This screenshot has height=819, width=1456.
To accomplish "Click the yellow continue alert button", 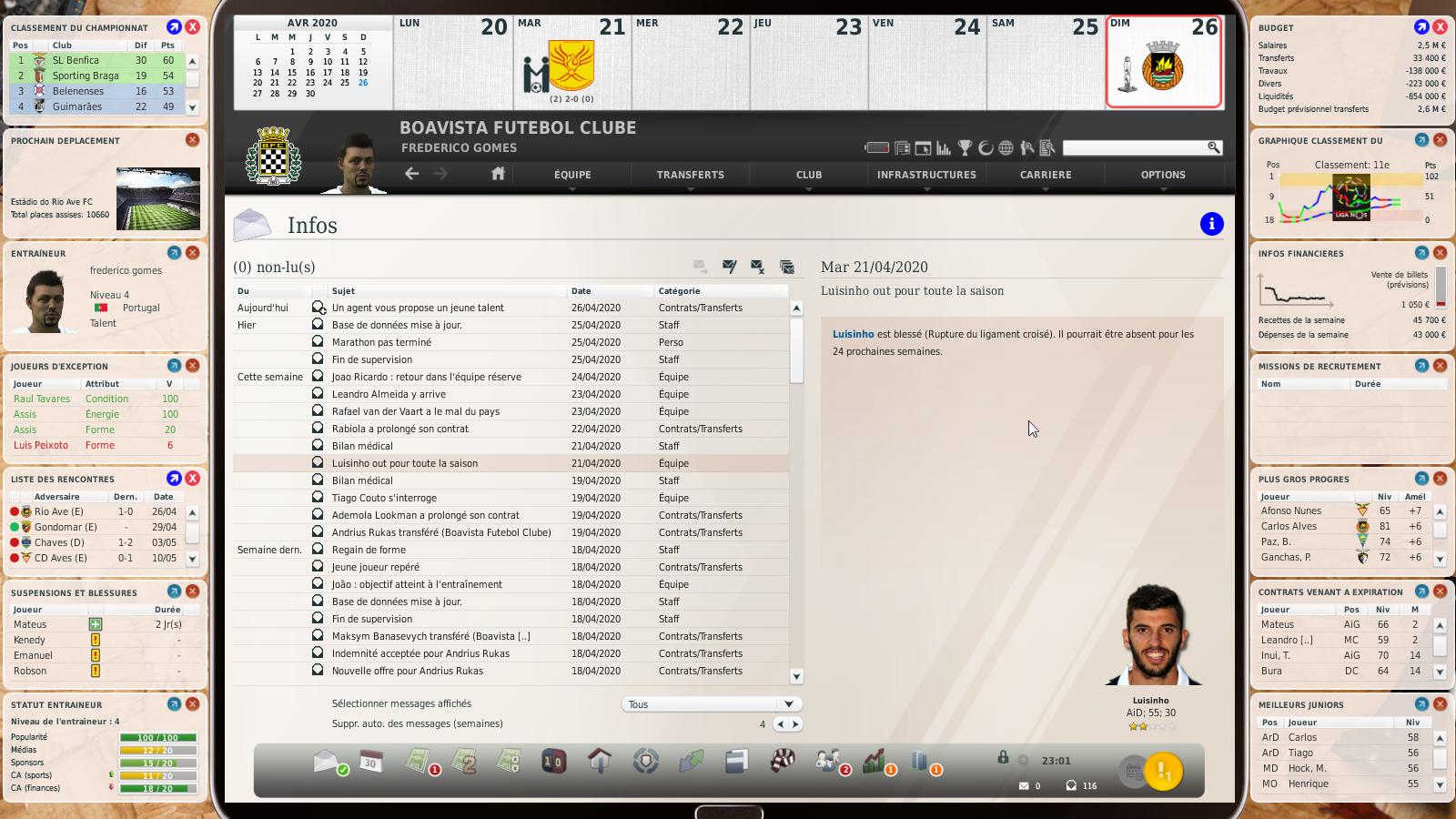I will coord(1163,772).
